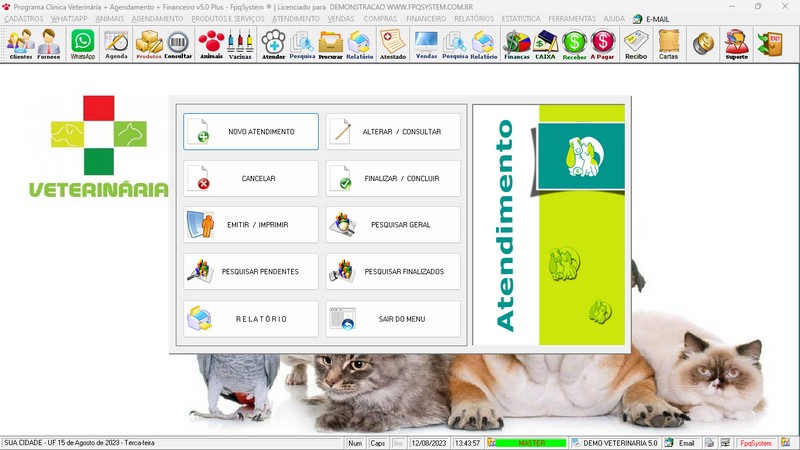Open the Finanças money icon
Viewport: 800px width, 450px height.
pyautogui.click(x=517, y=44)
